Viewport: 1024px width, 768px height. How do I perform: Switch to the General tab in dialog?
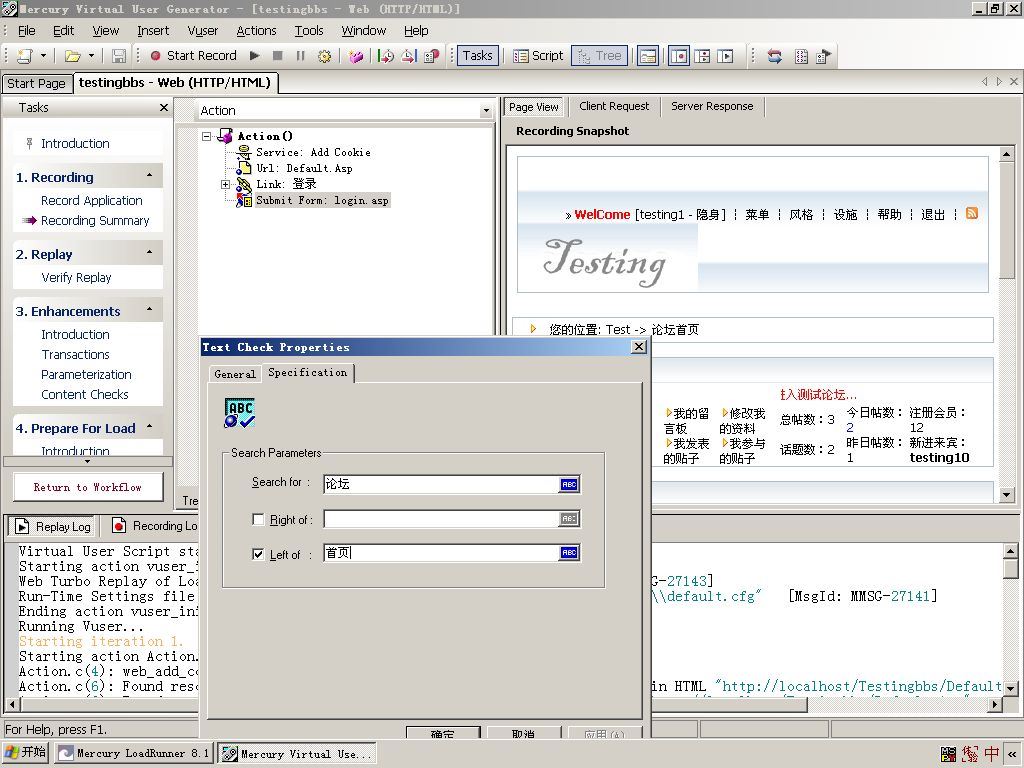tap(235, 374)
